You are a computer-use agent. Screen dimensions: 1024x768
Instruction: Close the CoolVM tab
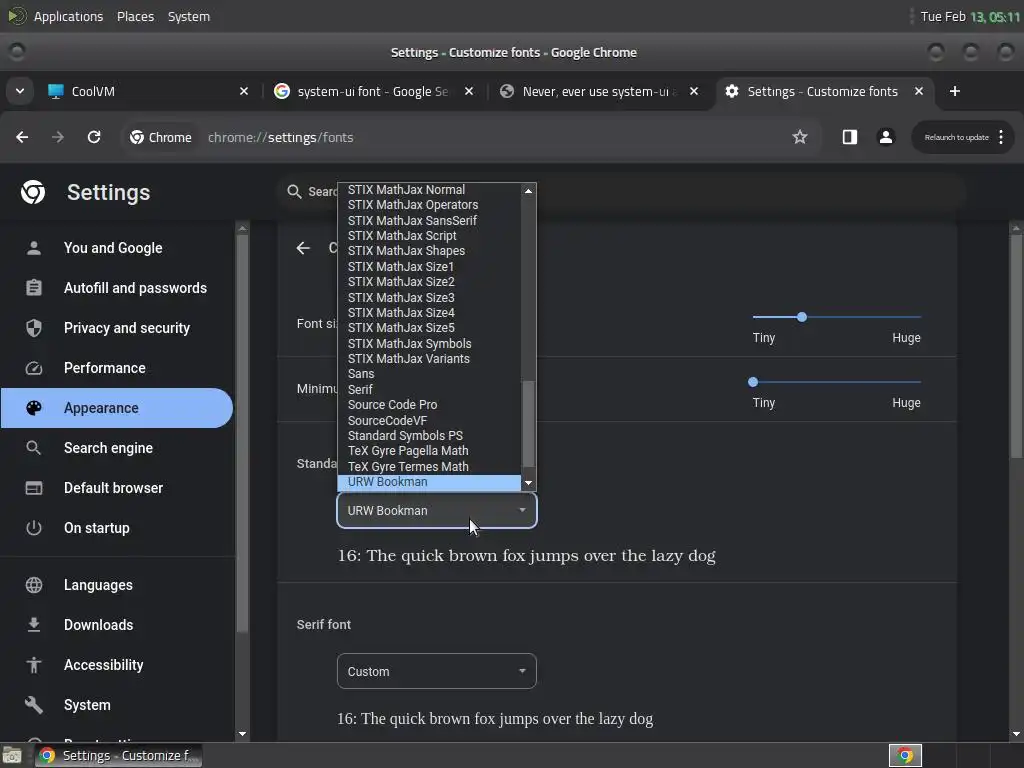[244, 91]
